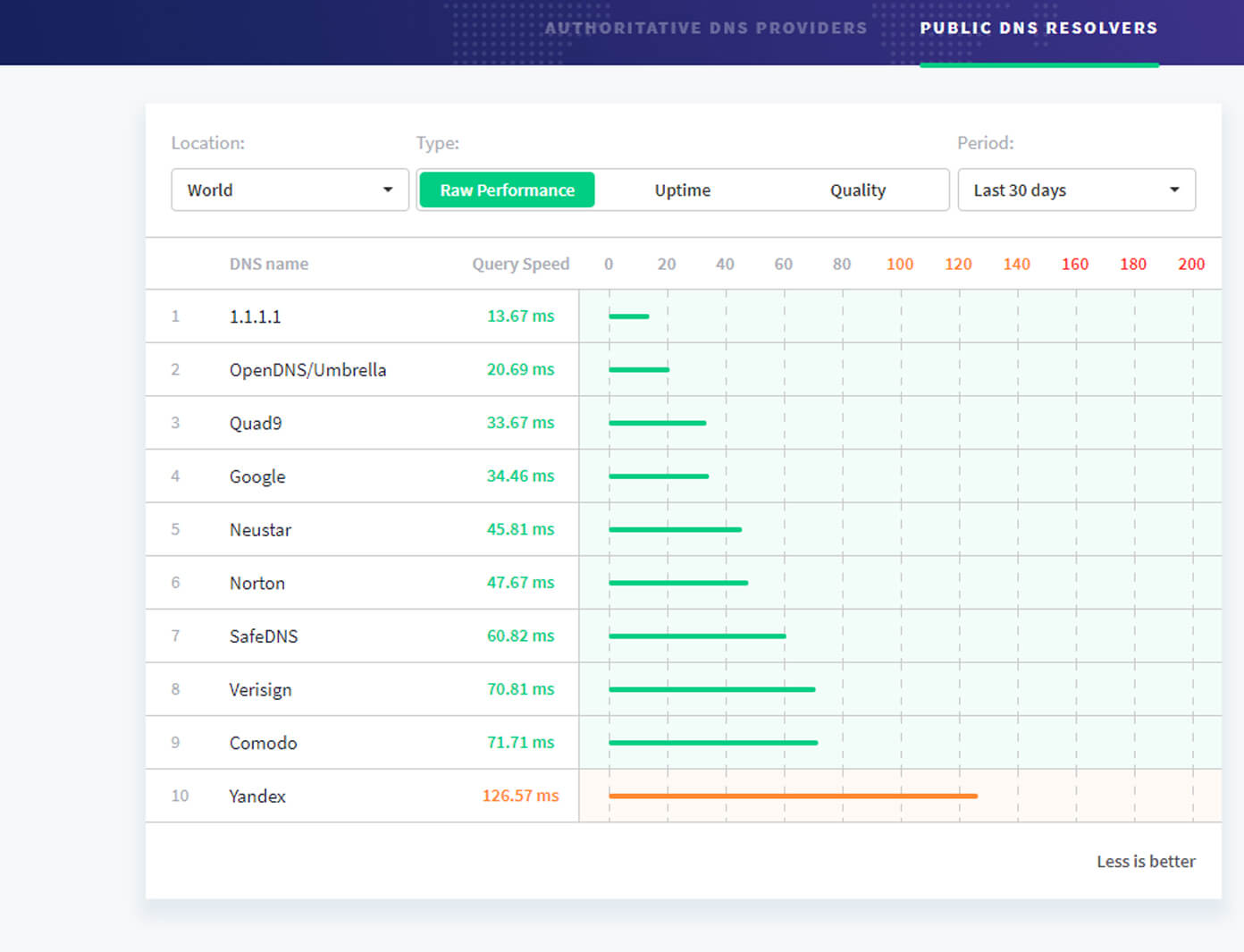The image size is (1244, 952).
Task: Click the 45.81 ms query speed value
Action: (520, 529)
